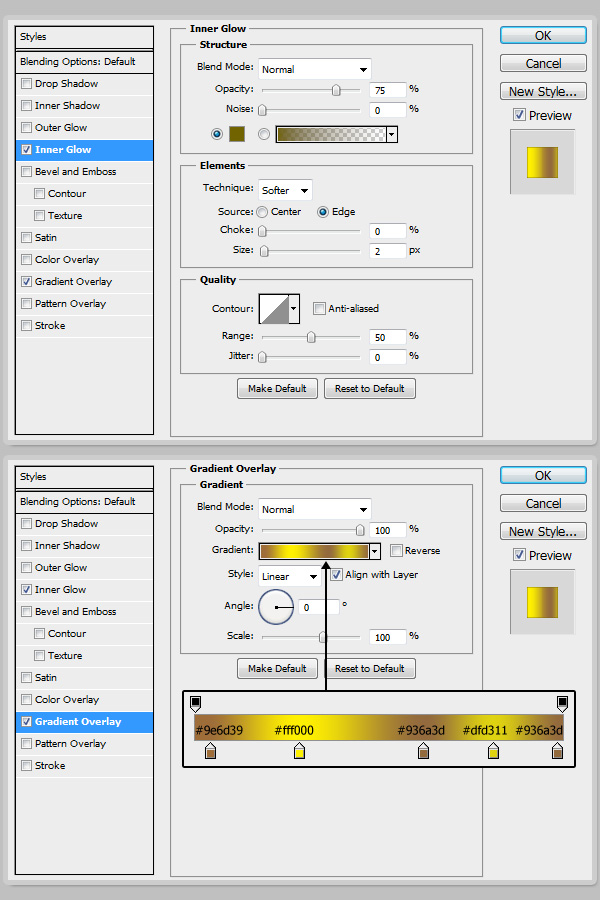The height and width of the screenshot is (900, 600).
Task: Click the Angle dial in Gradient Overlay
Action: coord(276,607)
